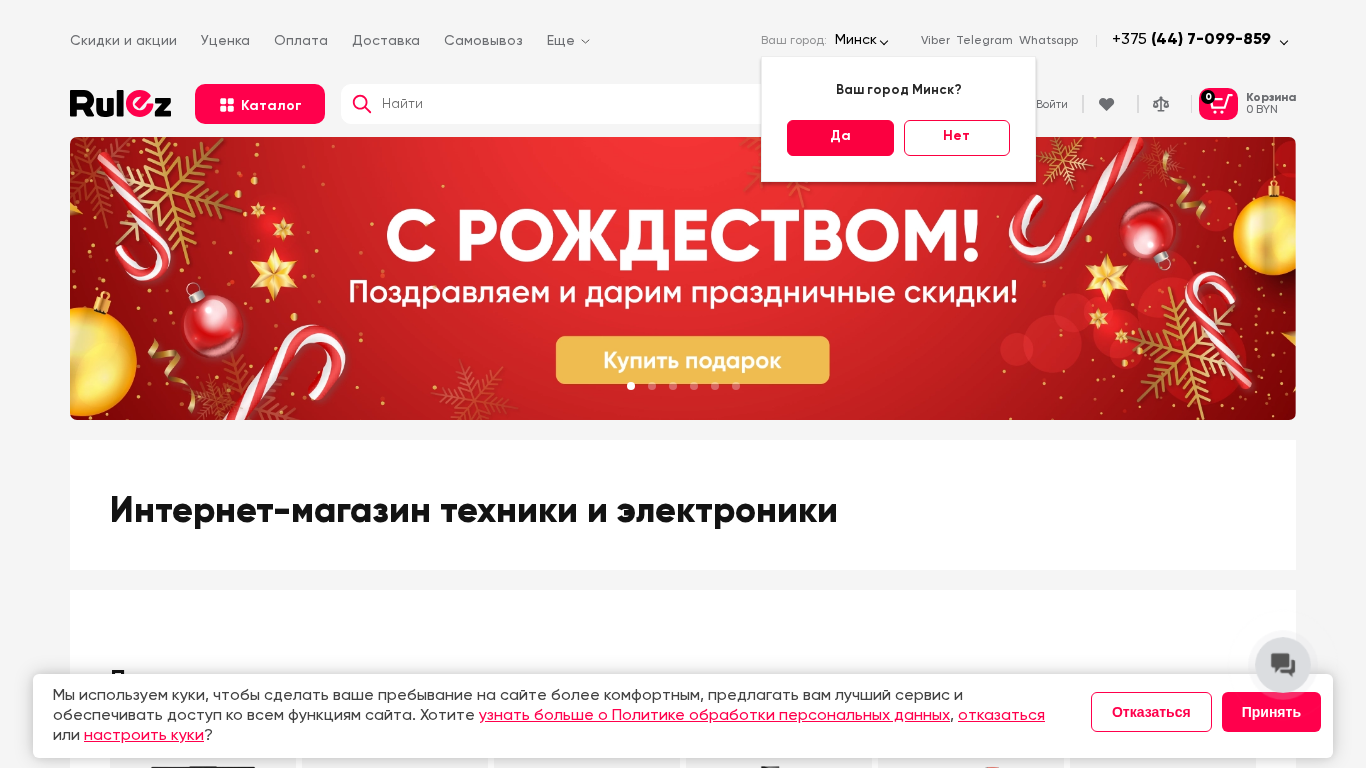Screen dimensions: 1366x768
Task: Open the shopping cart icon
Action: click(x=1218, y=104)
